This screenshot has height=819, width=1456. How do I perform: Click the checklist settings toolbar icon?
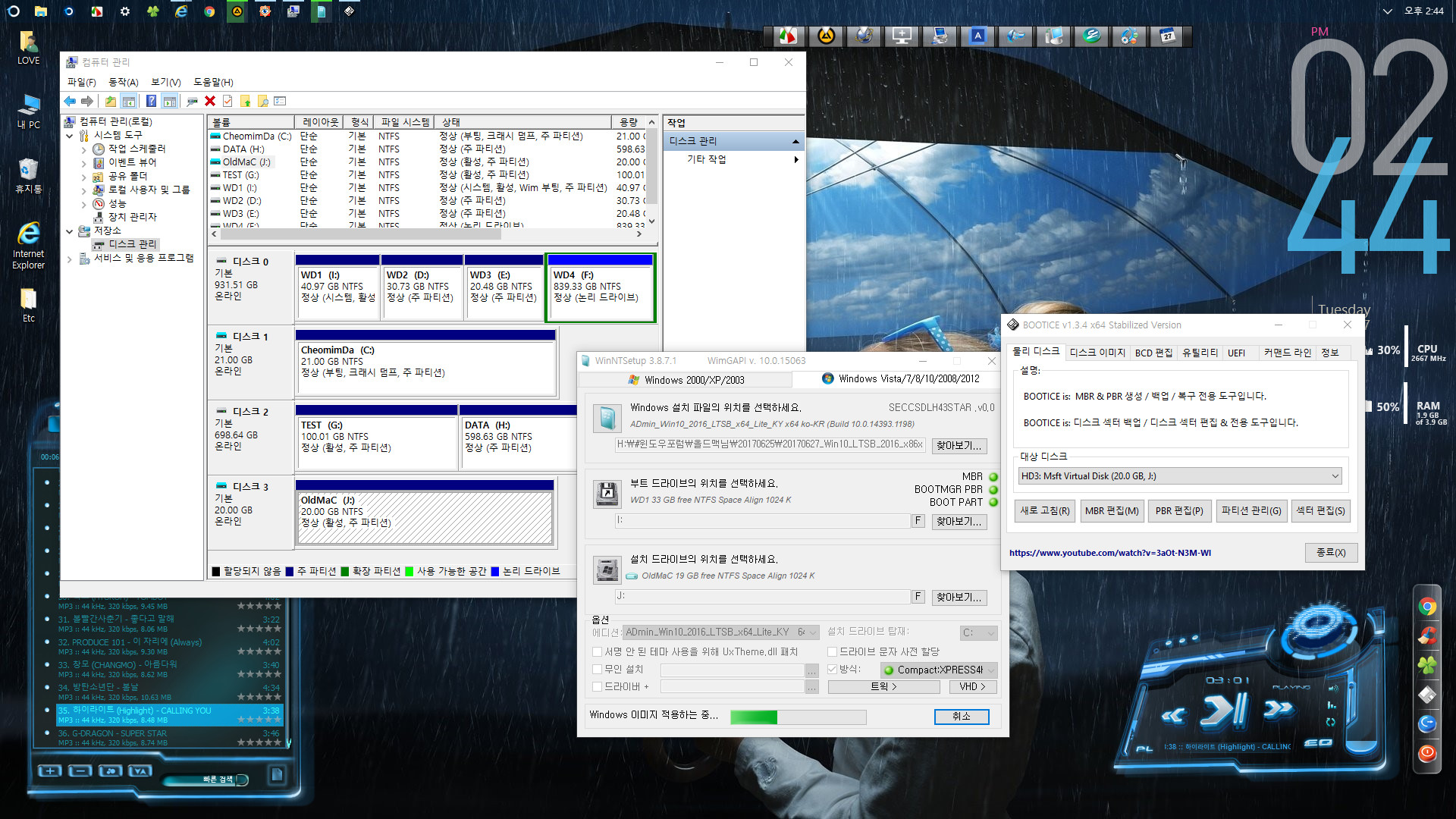point(281,101)
